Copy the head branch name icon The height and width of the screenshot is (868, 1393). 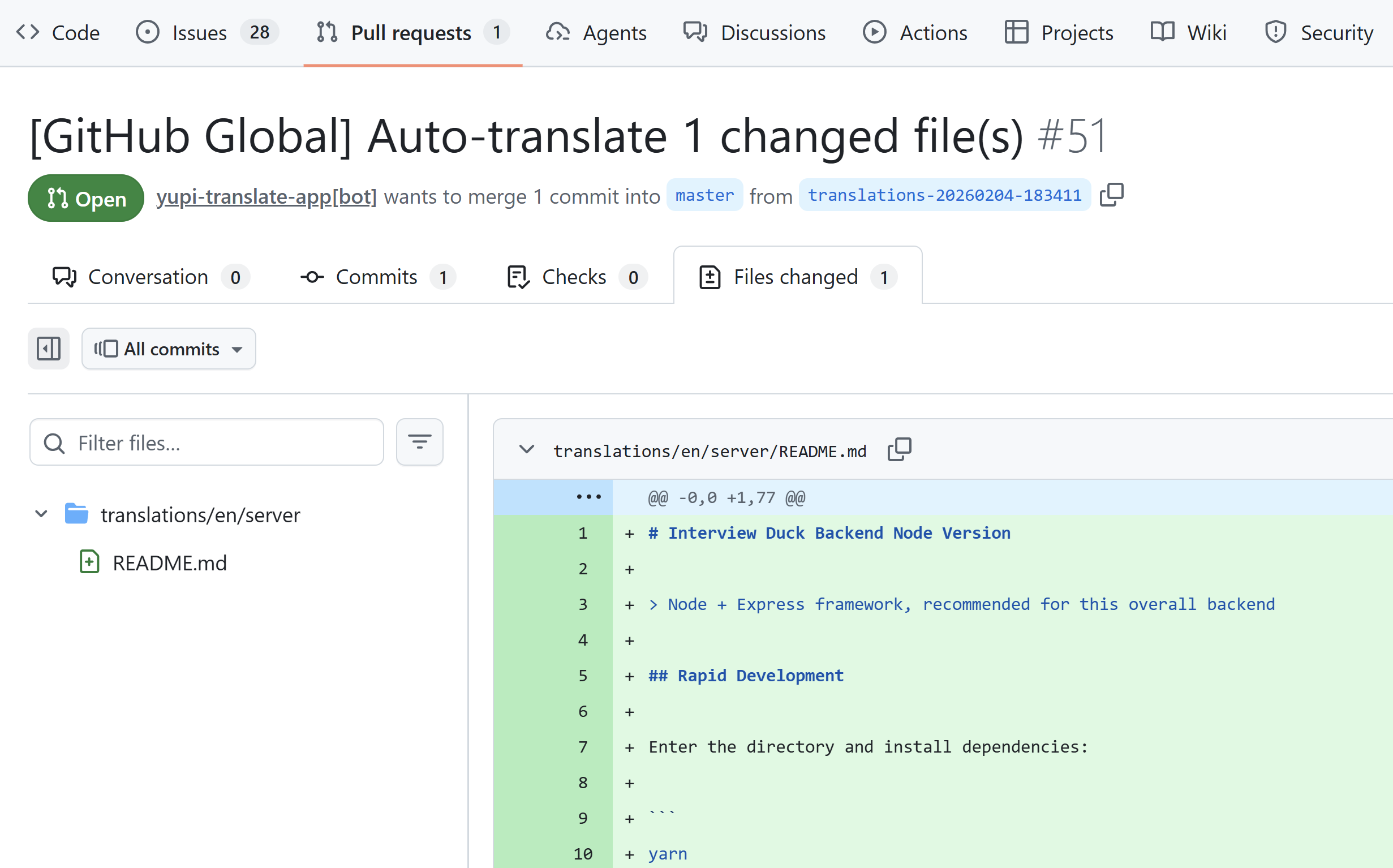coord(1111,195)
